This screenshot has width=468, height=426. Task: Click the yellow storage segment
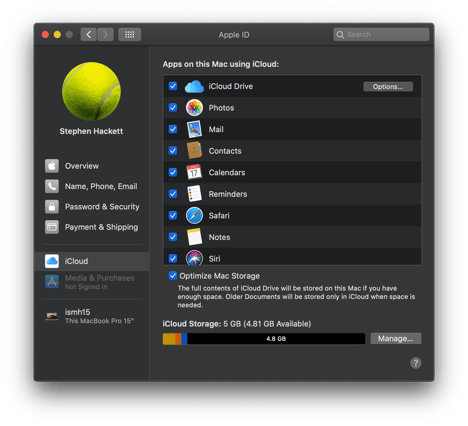coord(169,339)
